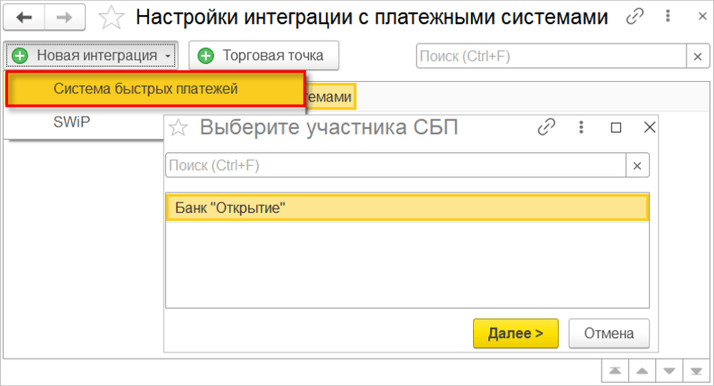Click the 'Далее >' button
This screenshot has width=714, height=386.
point(515,333)
